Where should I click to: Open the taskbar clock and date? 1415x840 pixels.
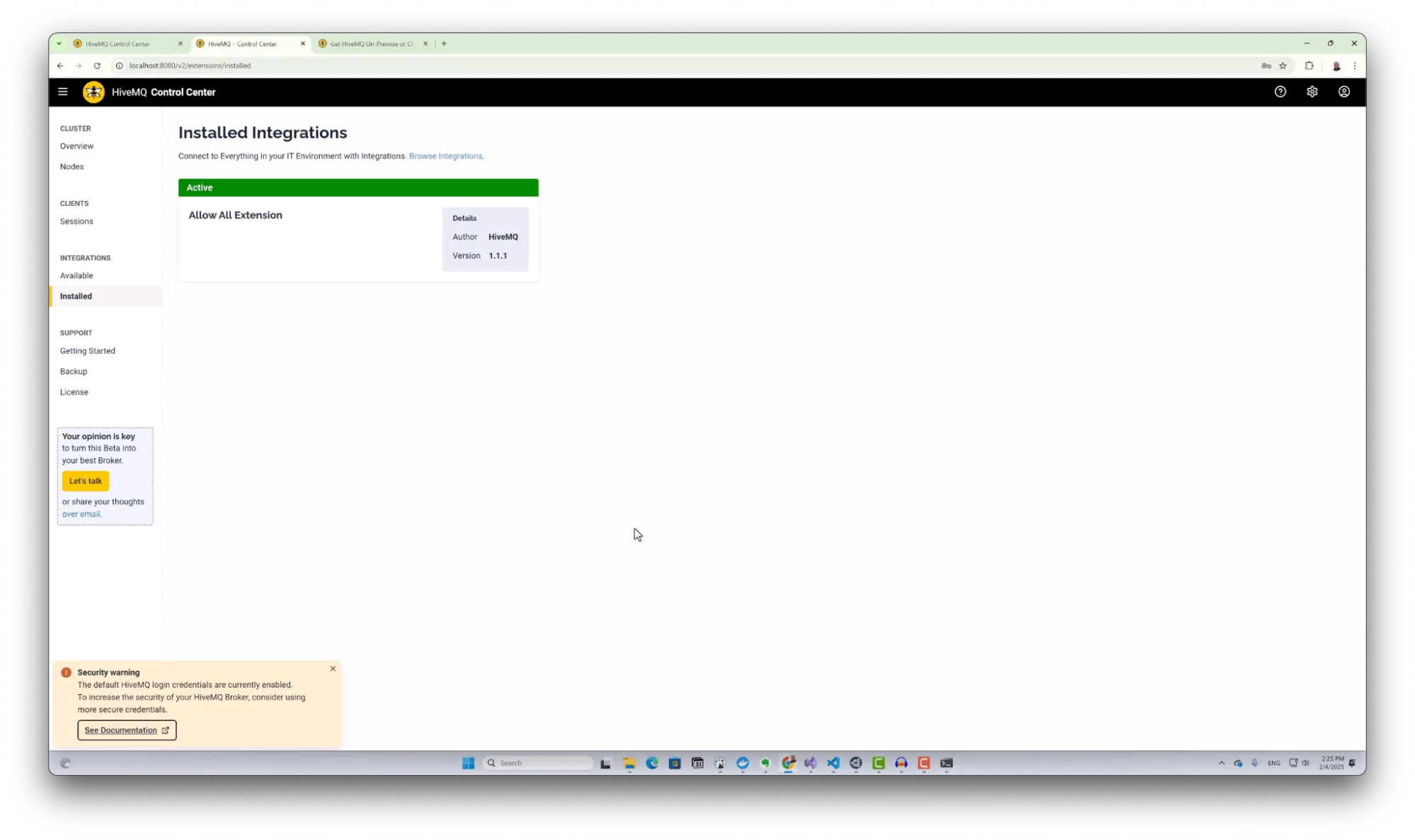[x=1331, y=763]
